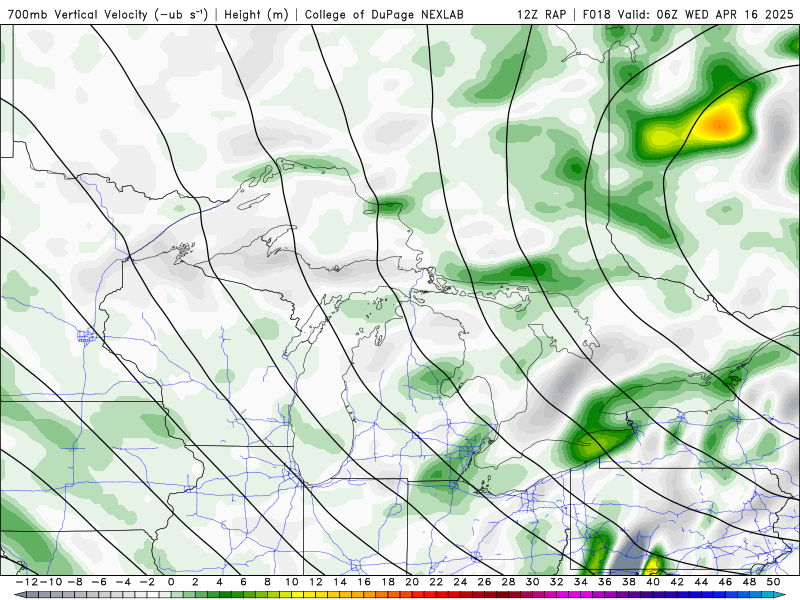Click the "40" color scale label
Image resolution: width=800 pixels, height=600 pixels.
tap(653, 582)
